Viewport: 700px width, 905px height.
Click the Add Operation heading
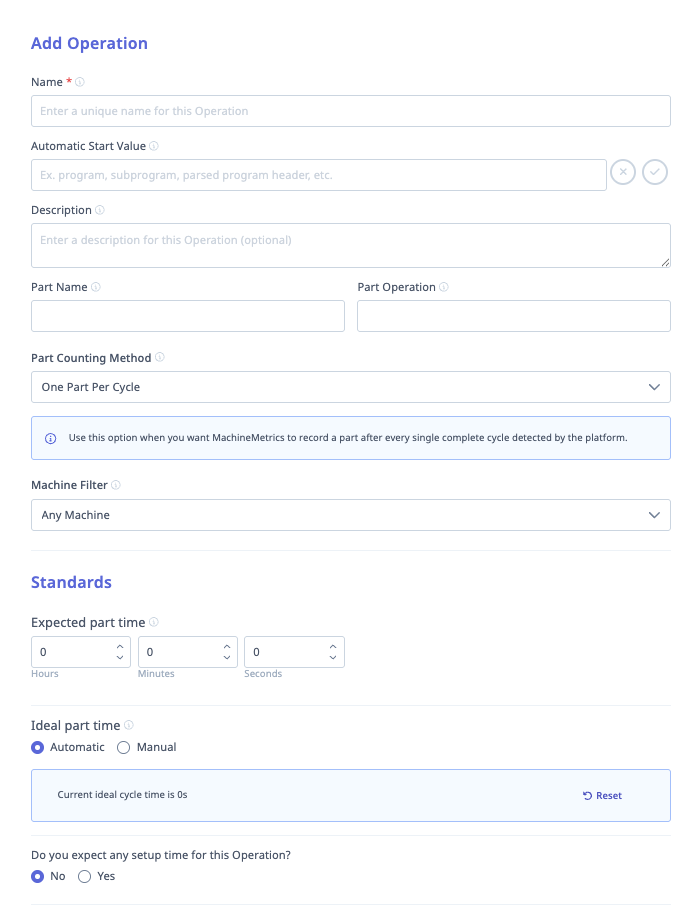pyautogui.click(x=89, y=43)
